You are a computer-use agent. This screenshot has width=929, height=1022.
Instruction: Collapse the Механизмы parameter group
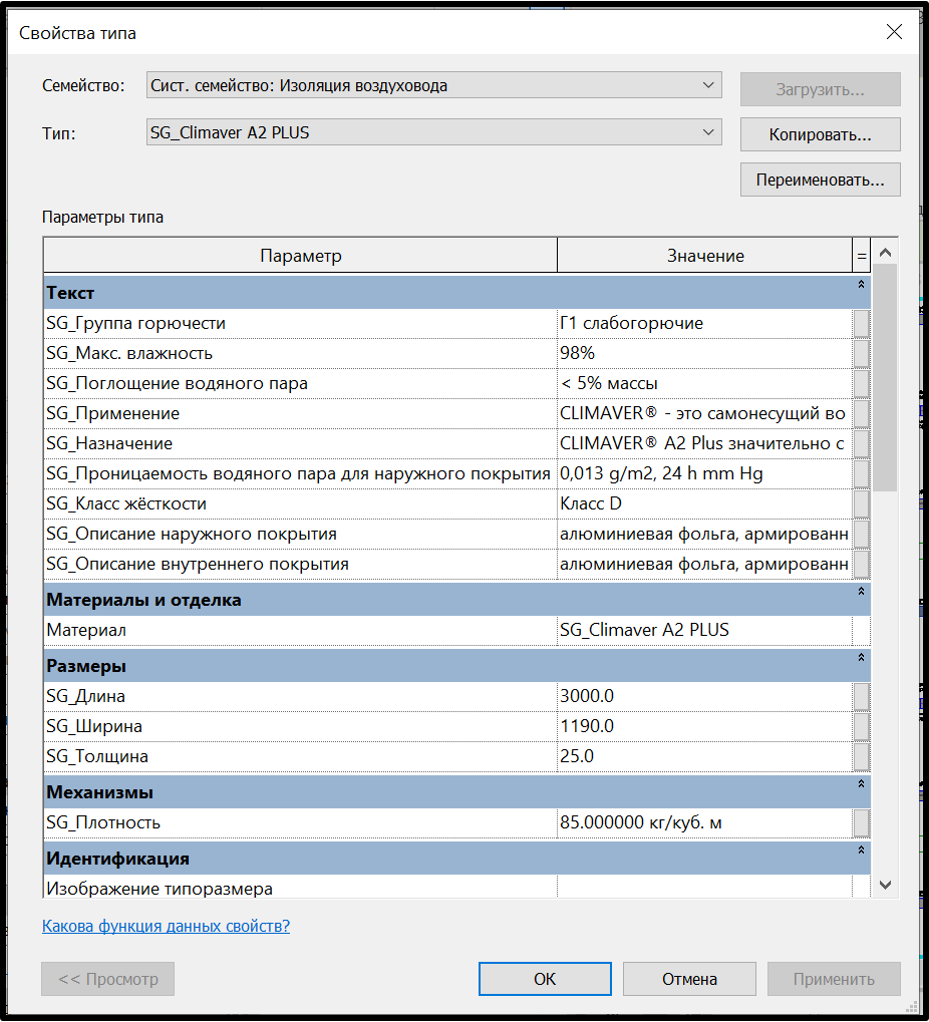pyautogui.click(x=861, y=784)
